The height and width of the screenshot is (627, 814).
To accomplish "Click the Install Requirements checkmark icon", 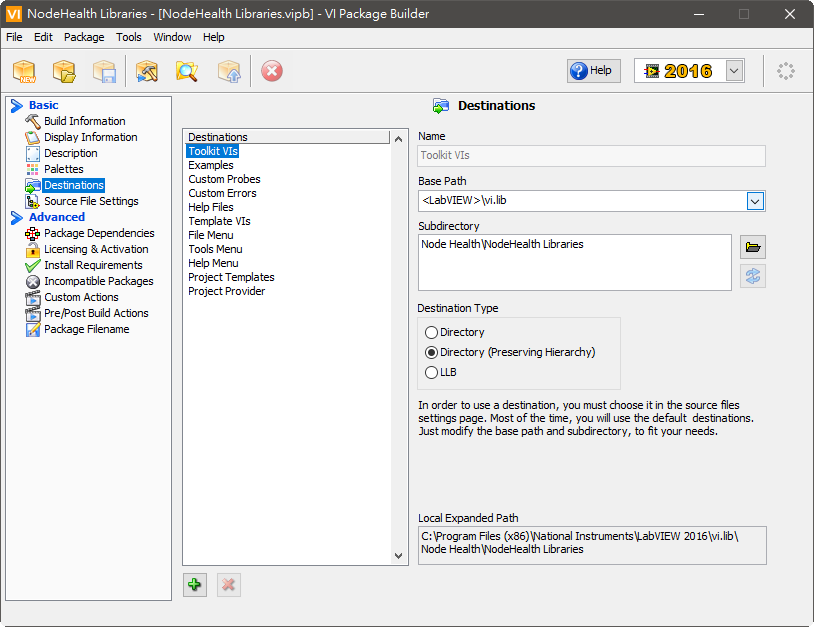I will tap(33, 266).
